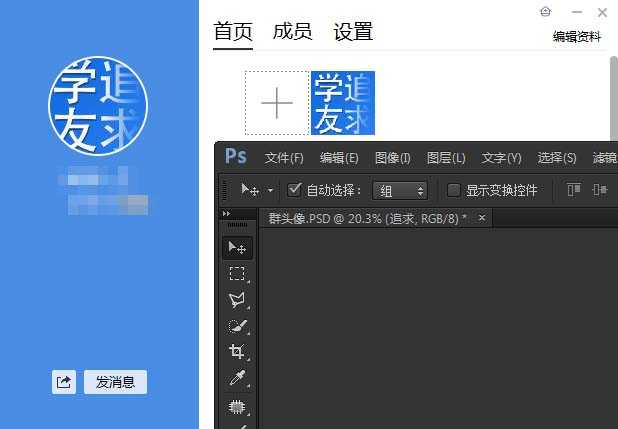618x429 pixels.
Task: Select the Move tool in the toolbox
Action: [237, 247]
